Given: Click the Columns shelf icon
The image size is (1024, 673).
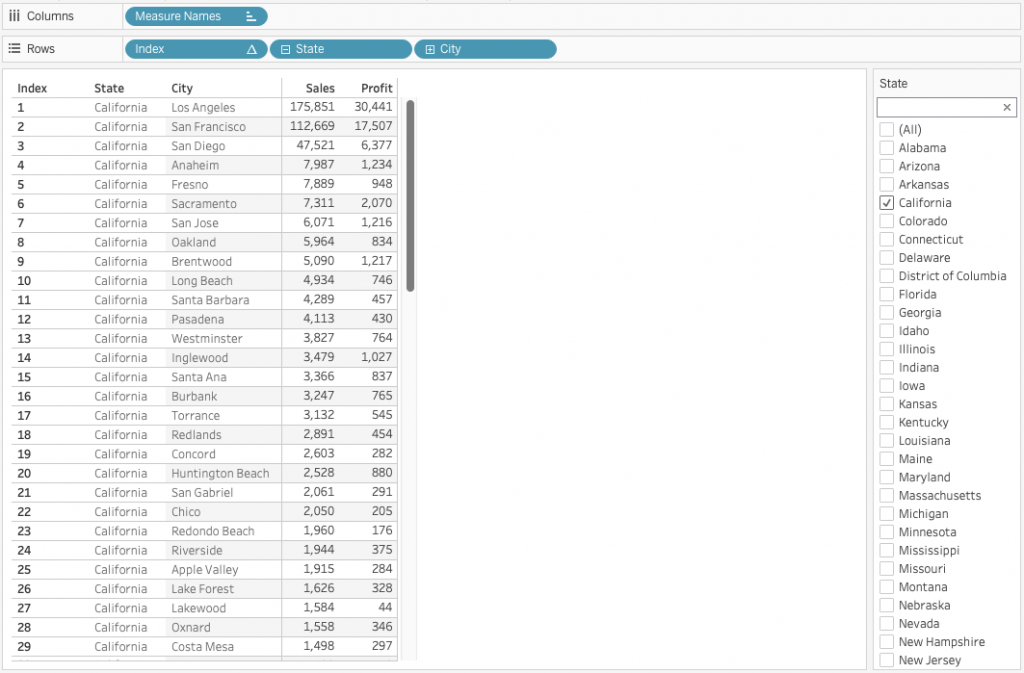Looking at the screenshot, I should pyautogui.click(x=14, y=16).
